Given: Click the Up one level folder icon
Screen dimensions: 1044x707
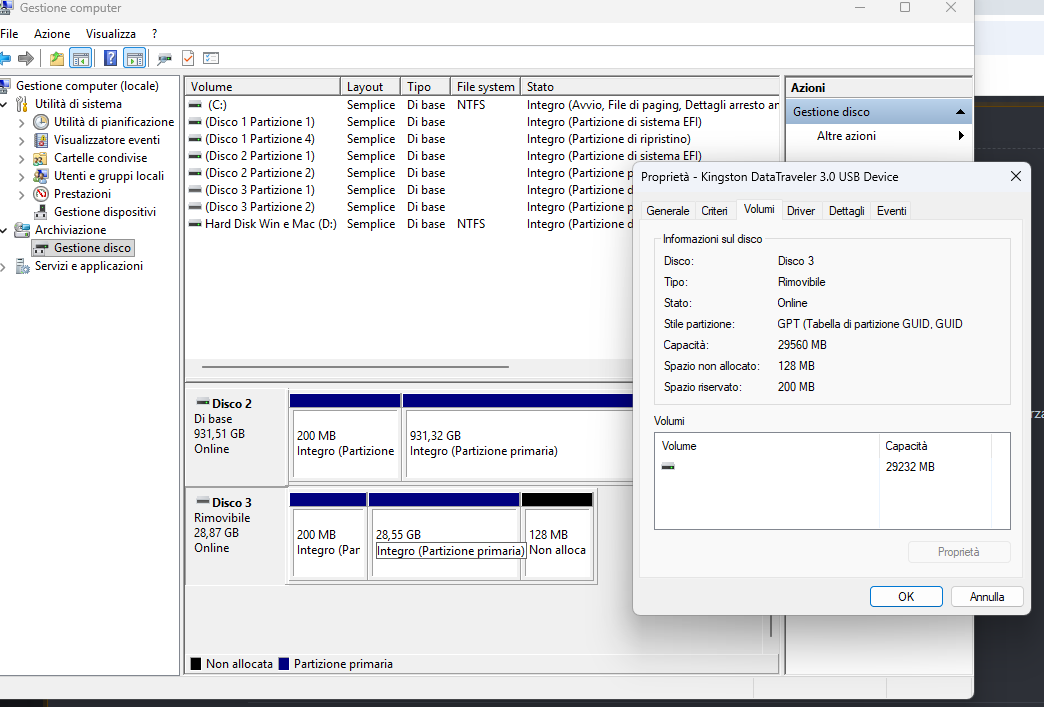Looking at the screenshot, I should pyautogui.click(x=57, y=58).
